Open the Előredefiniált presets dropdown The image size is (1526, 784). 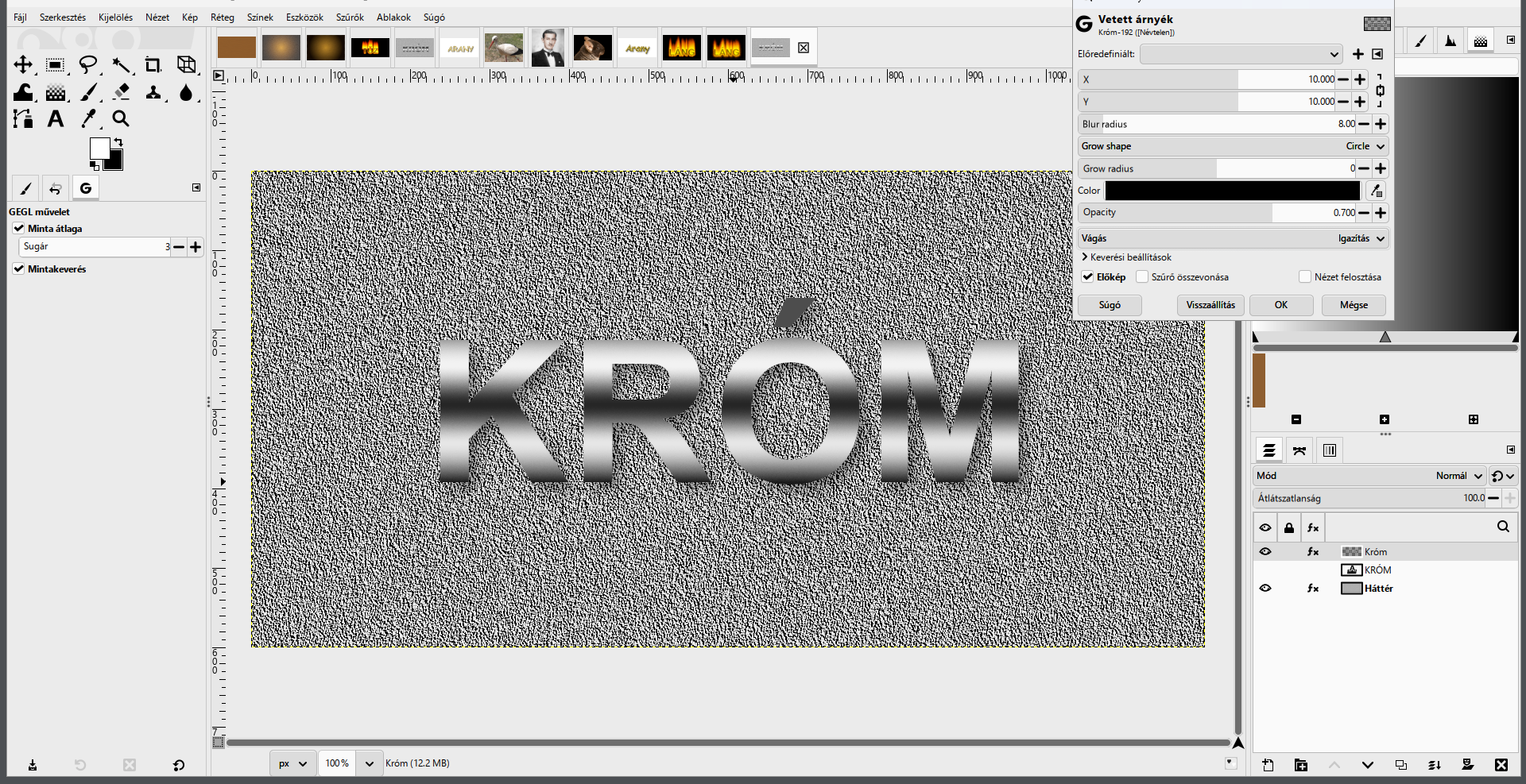pos(1241,54)
